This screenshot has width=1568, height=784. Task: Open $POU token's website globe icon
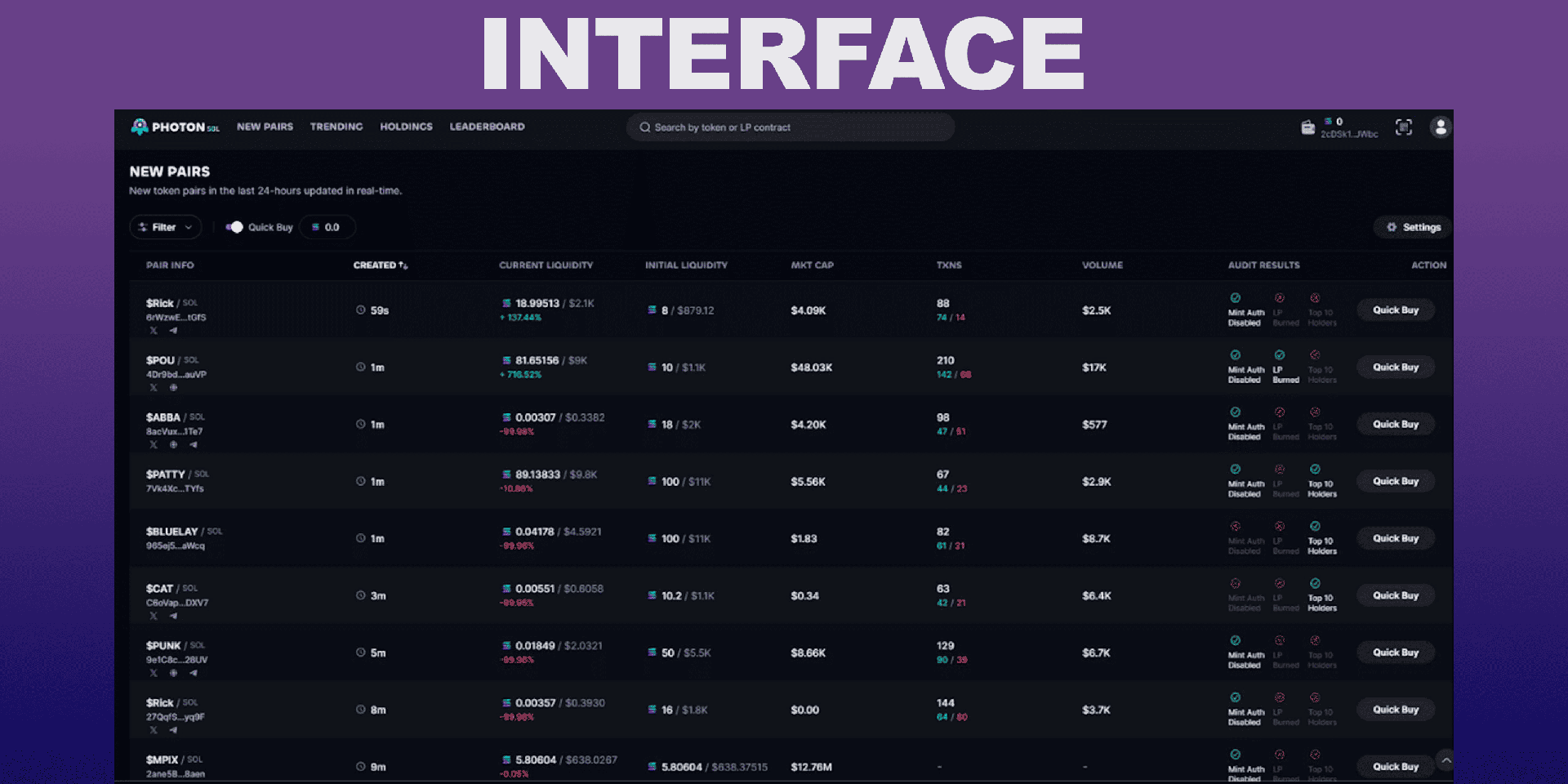[x=173, y=388]
